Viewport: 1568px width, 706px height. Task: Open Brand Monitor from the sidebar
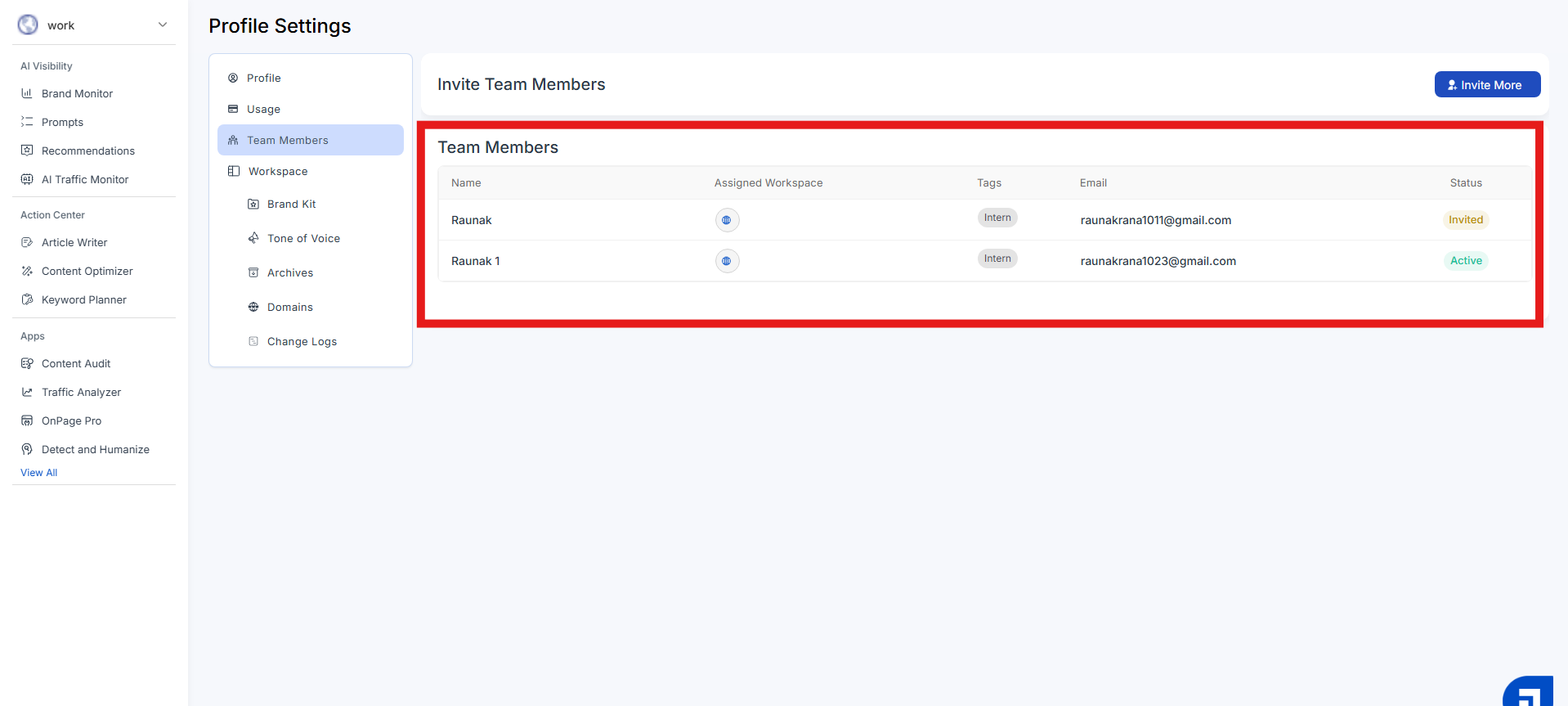click(77, 93)
